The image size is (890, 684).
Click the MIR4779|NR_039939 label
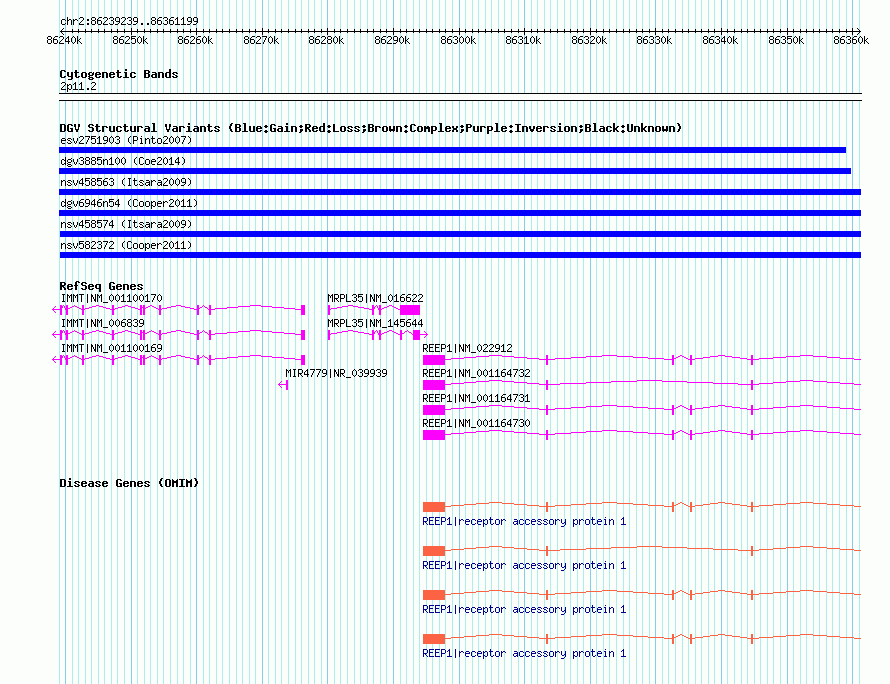(x=336, y=373)
